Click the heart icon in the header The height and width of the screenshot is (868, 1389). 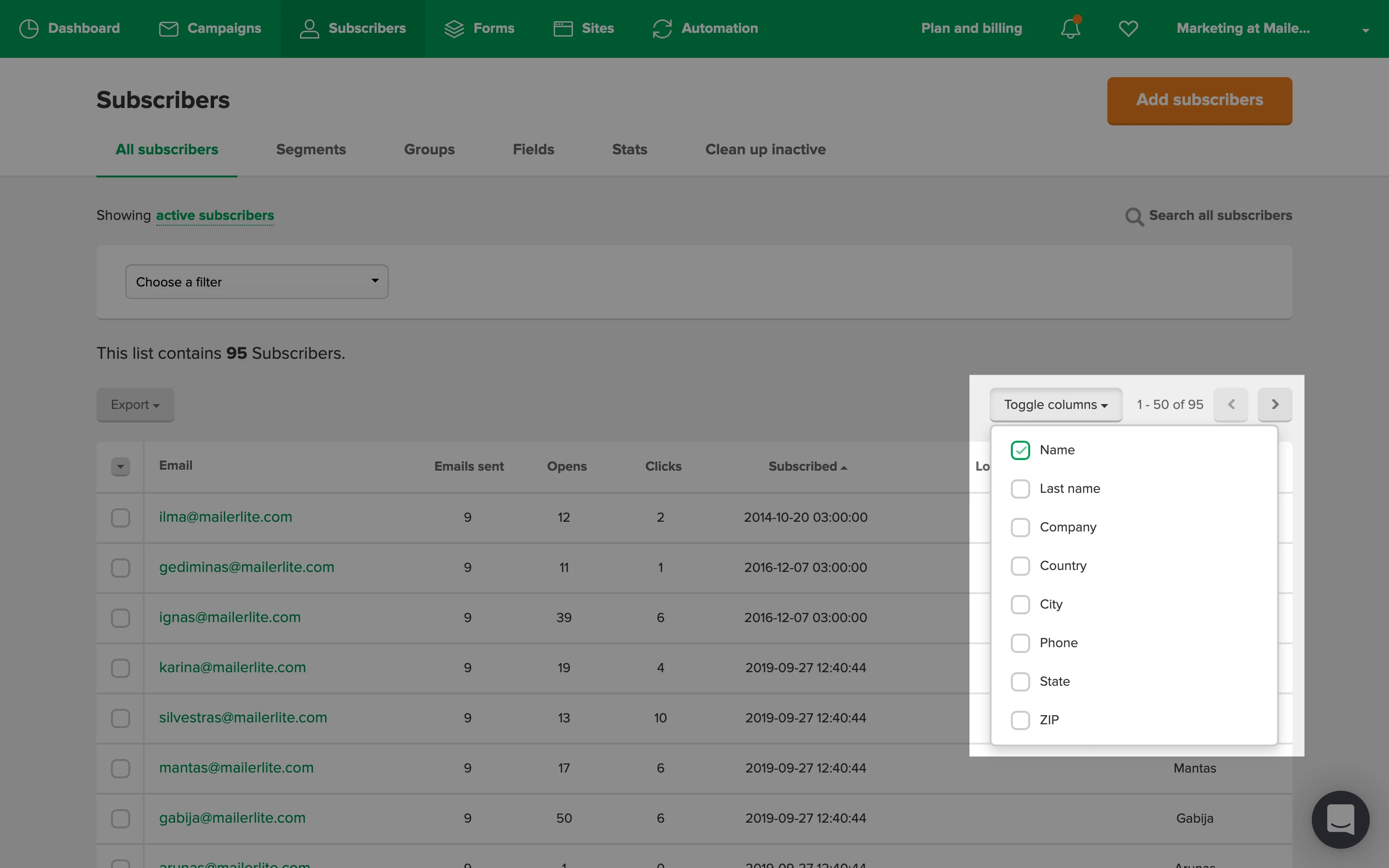(x=1128, y=28)
